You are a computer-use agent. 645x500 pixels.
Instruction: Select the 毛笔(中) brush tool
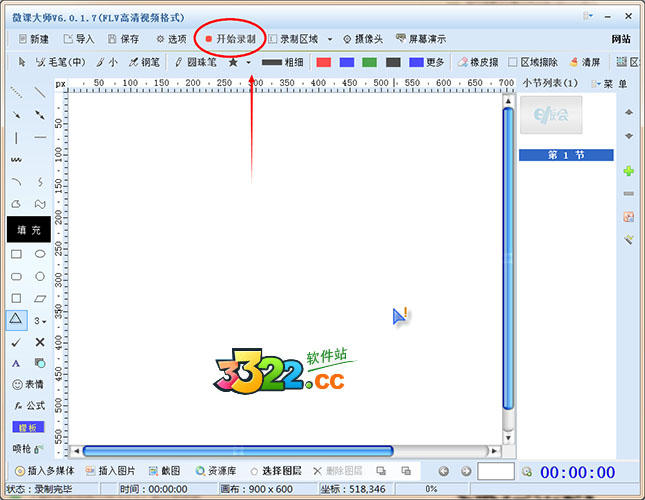[x=60, y=62]
